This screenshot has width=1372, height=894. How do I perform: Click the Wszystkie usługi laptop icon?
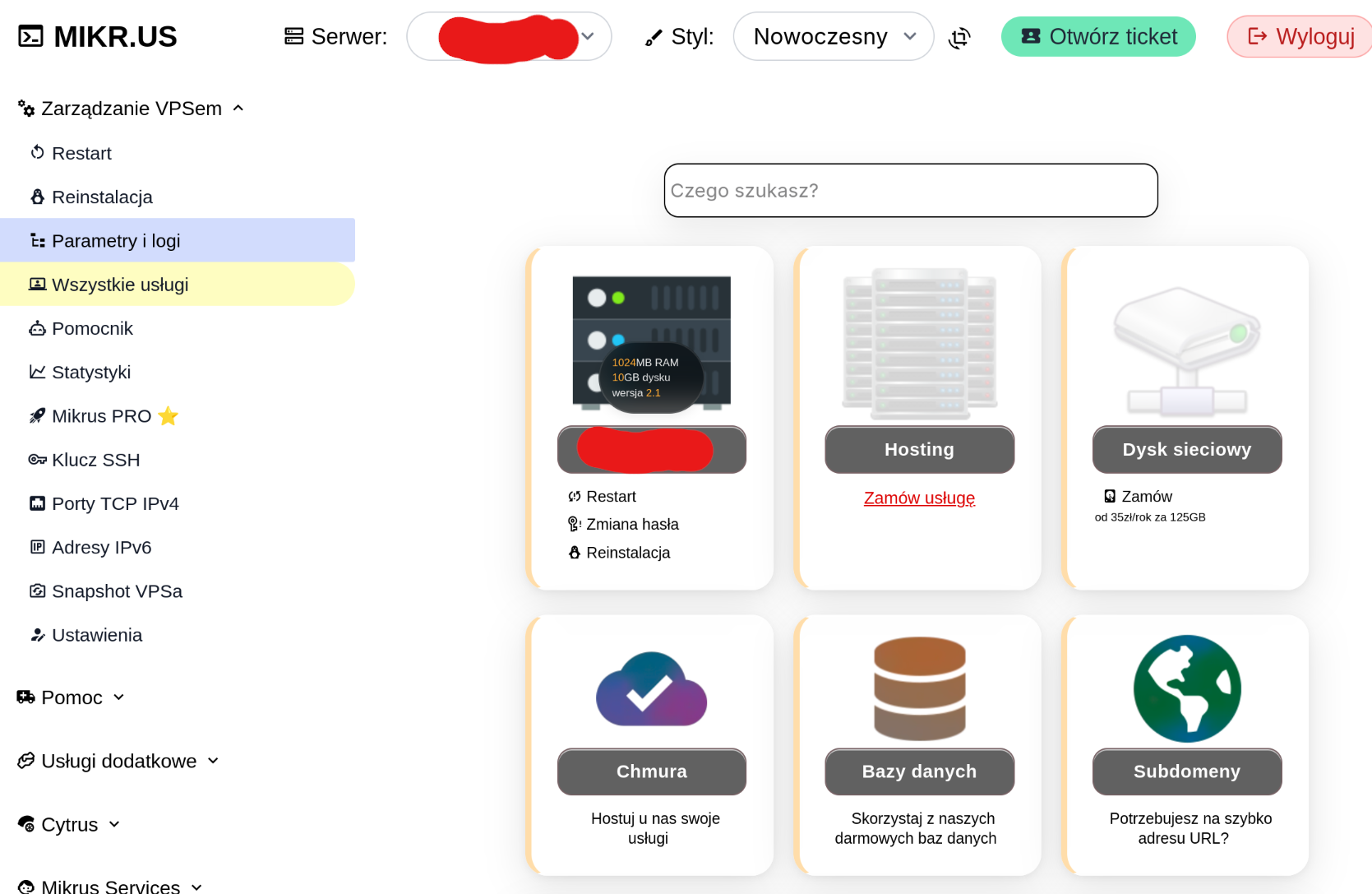(37, 284)
